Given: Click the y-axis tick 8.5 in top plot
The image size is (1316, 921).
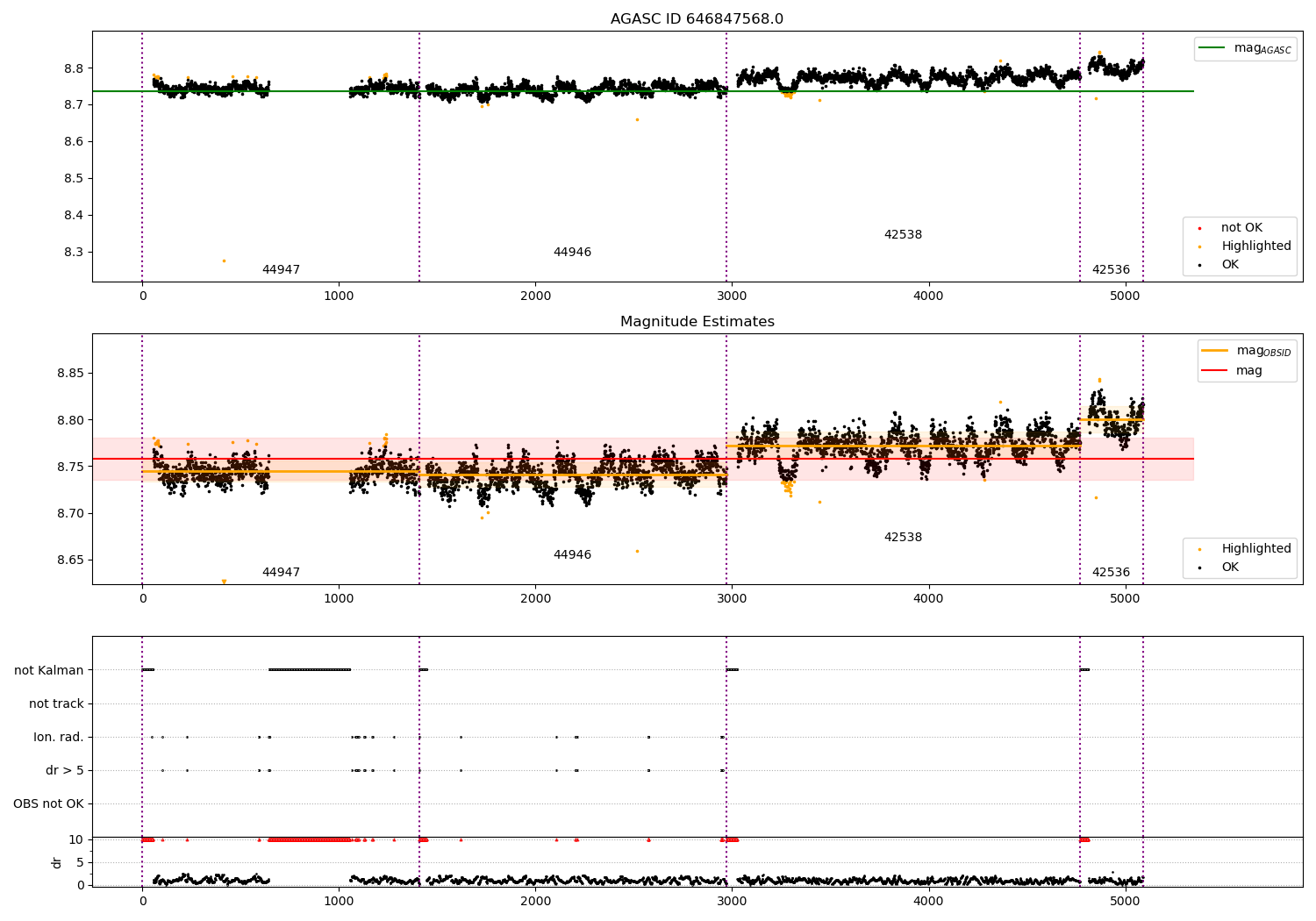Looking at the screenshot, I should [75, 178].
